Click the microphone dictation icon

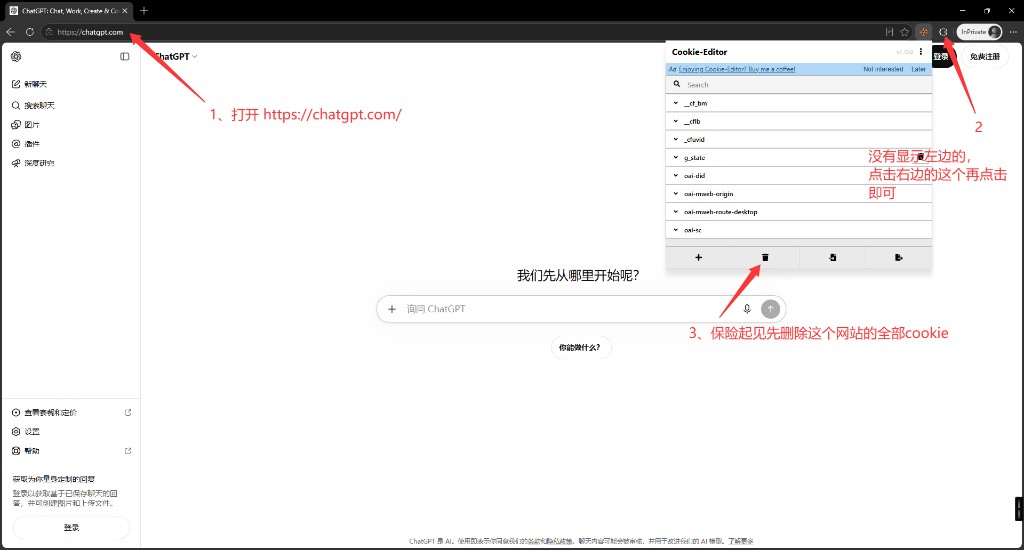pos(747,309)
